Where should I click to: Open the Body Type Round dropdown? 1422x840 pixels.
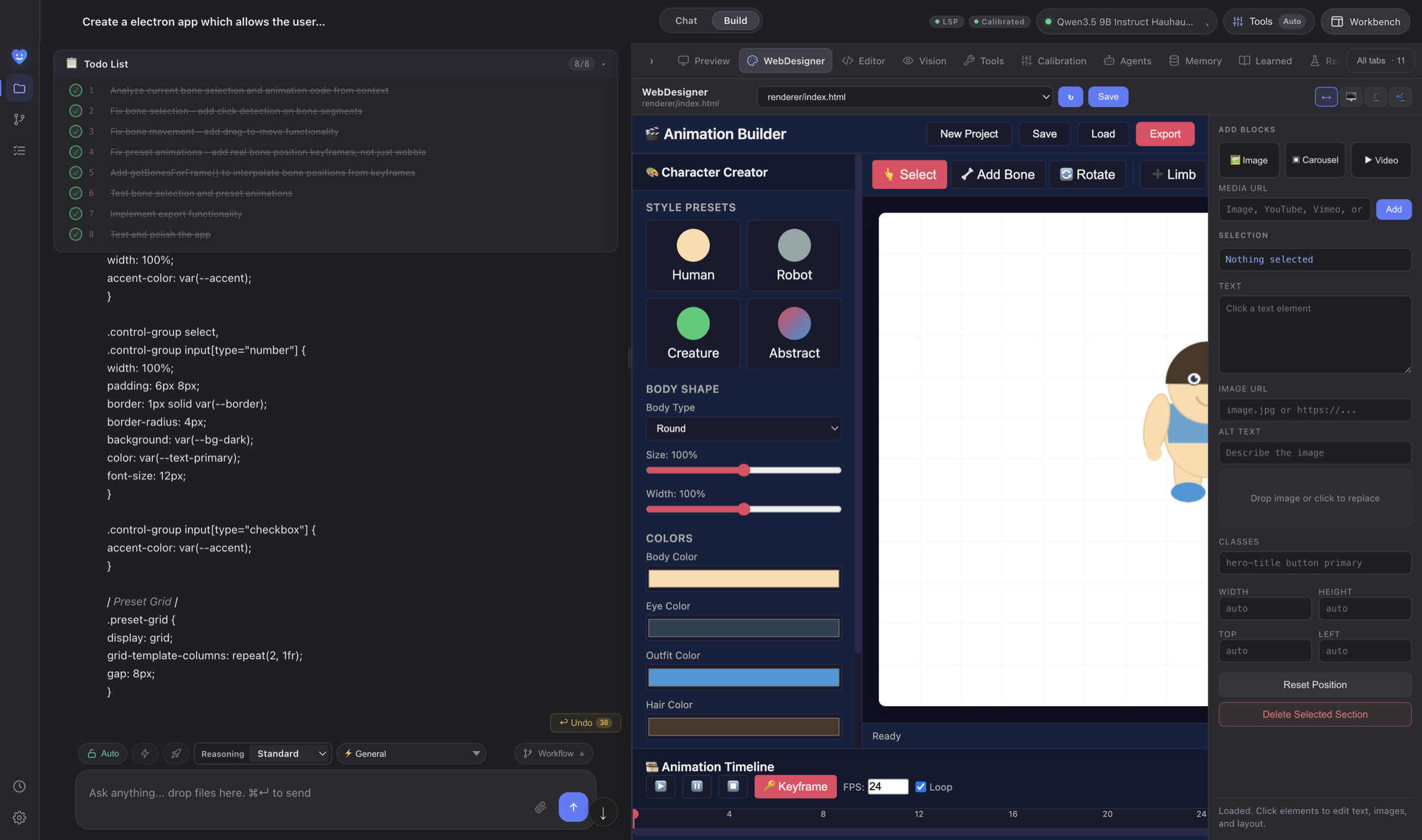[x=744, y=428]
